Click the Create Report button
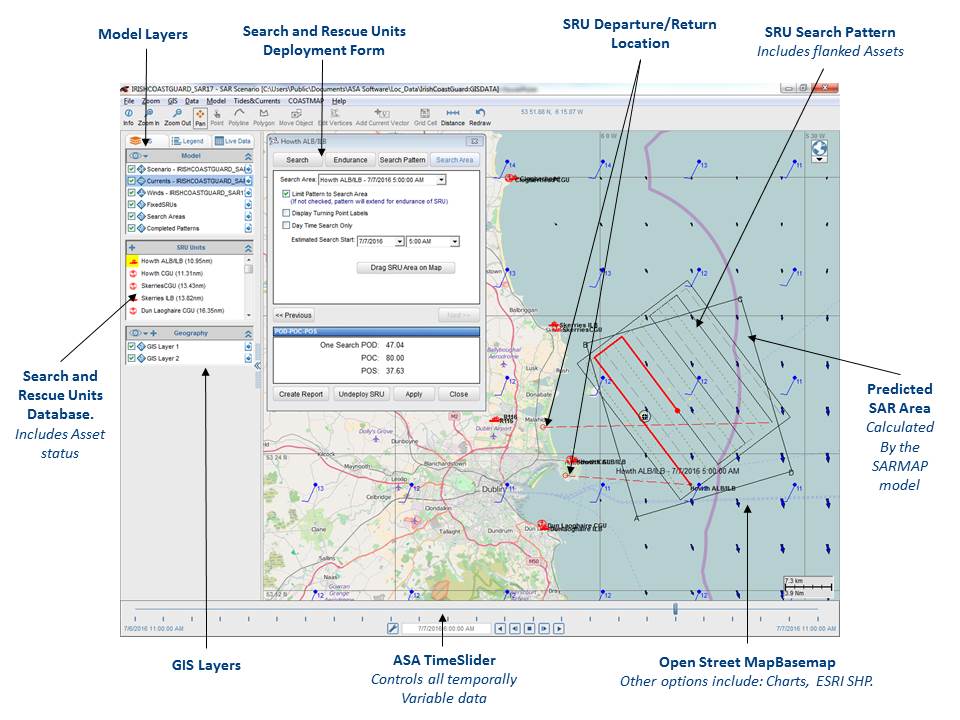960x720 pixels. coord(301,394)
